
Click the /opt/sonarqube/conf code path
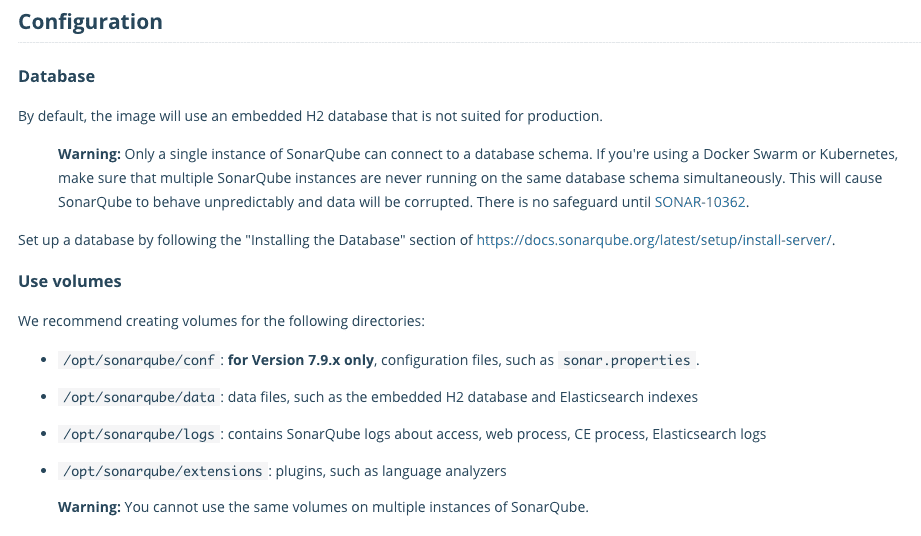click(x=138, y=360)
